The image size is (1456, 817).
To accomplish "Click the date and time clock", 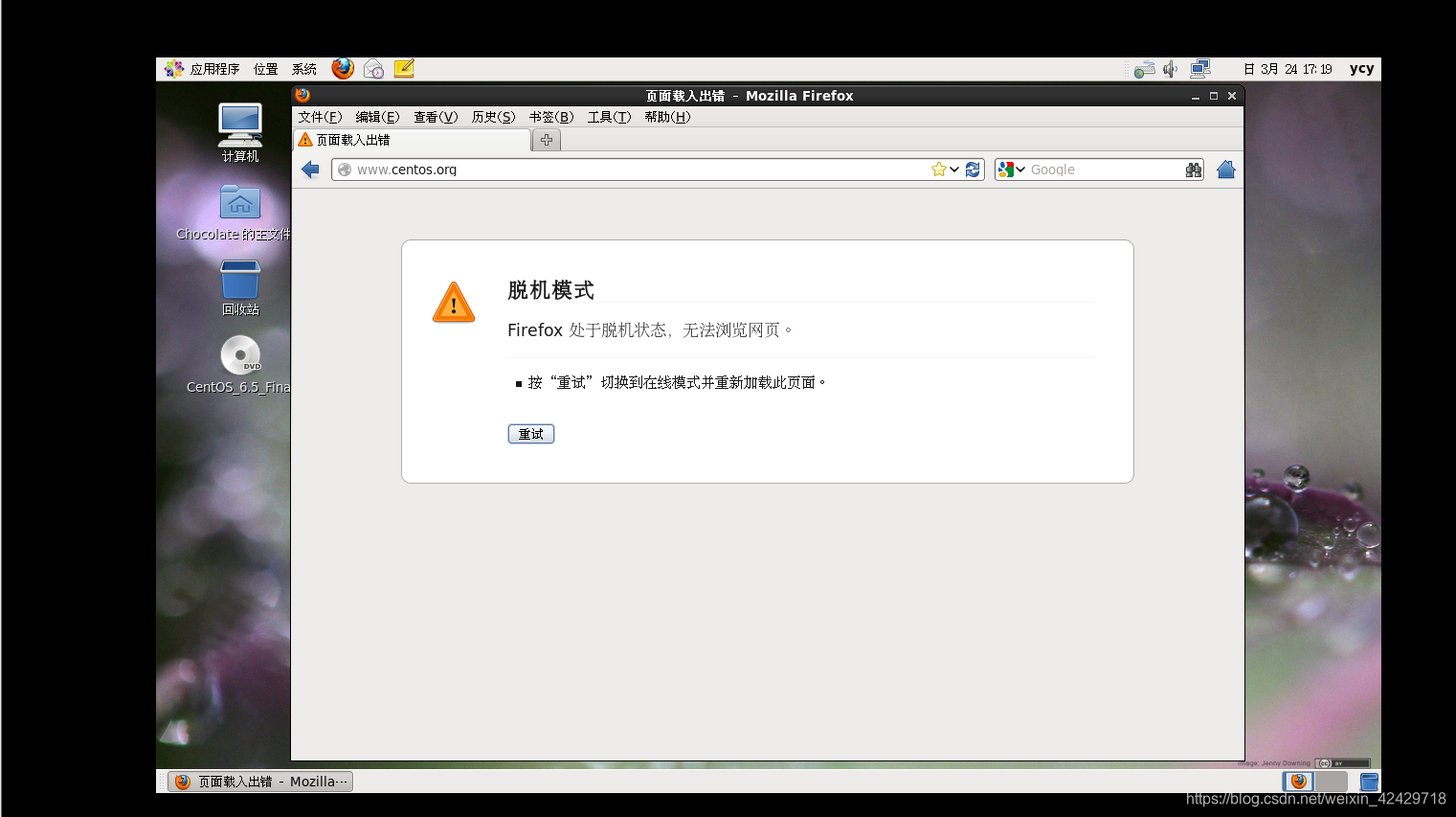I will pos(1288,69).
